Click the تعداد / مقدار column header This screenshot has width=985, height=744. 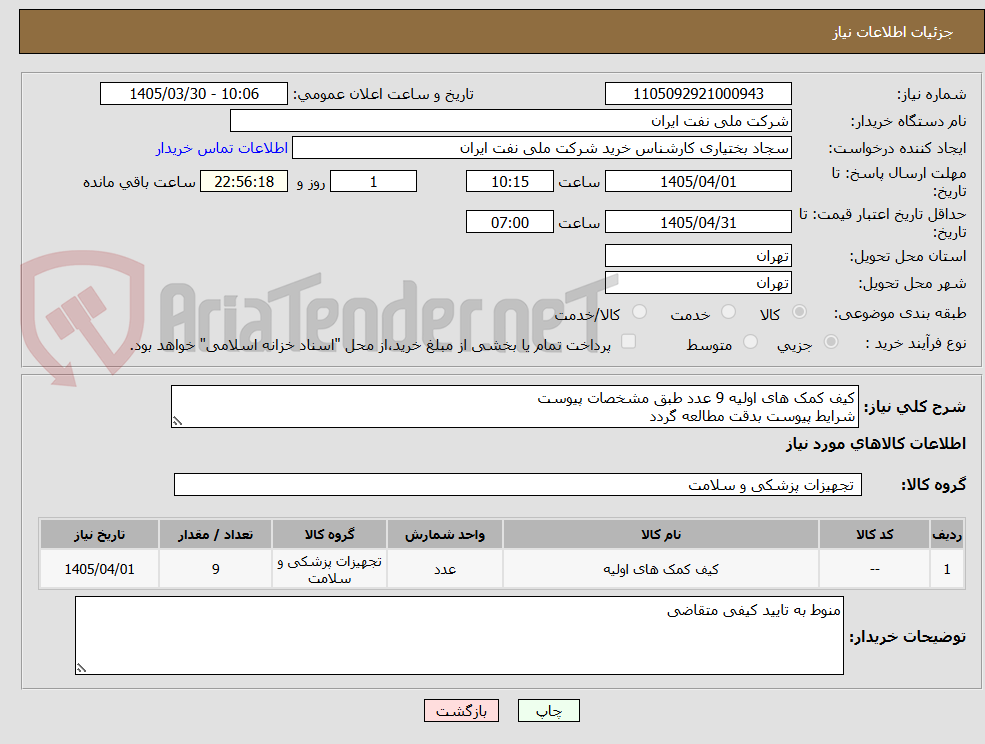pyautogui.click(x=215, y=534)
